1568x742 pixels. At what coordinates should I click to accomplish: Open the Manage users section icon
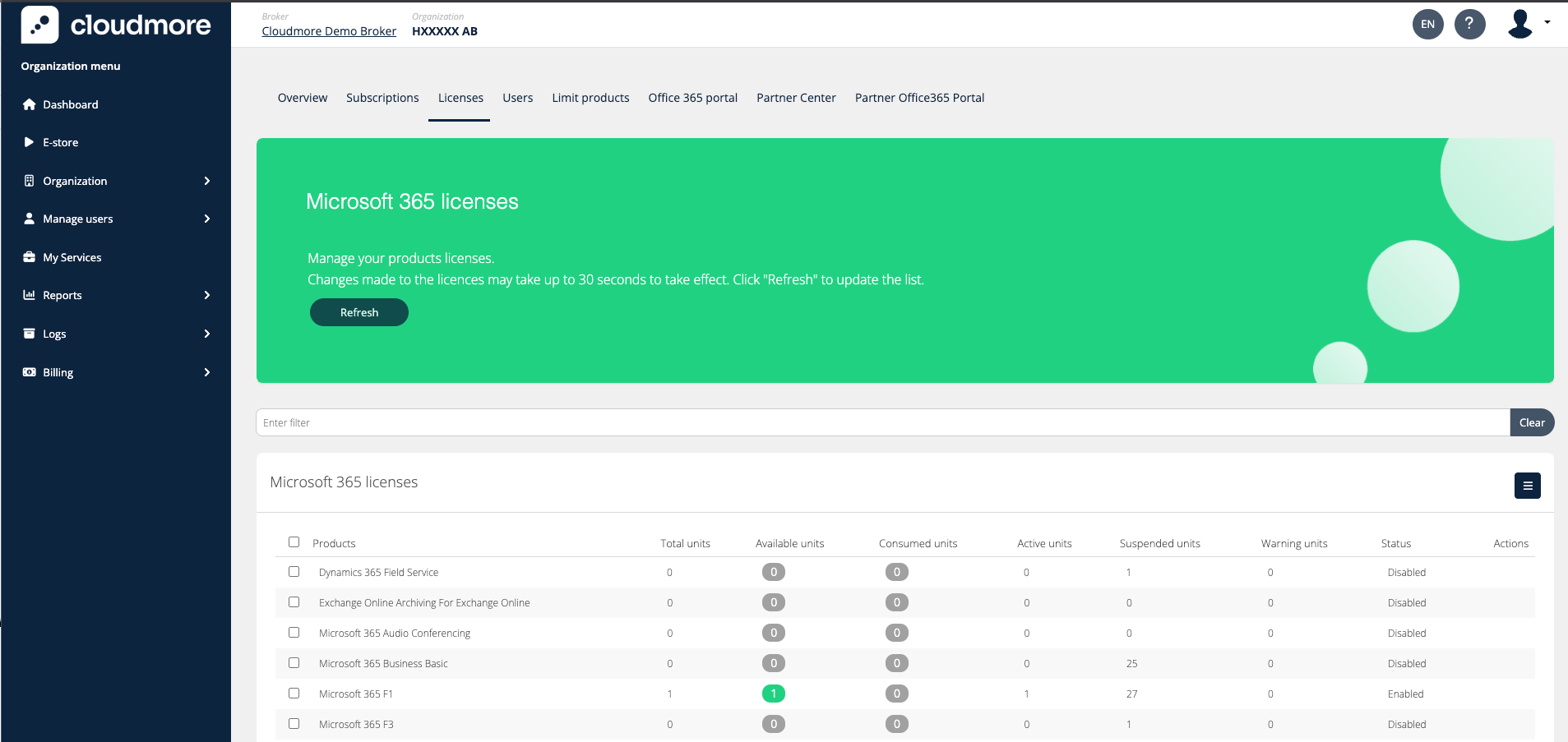pos(30,219)
